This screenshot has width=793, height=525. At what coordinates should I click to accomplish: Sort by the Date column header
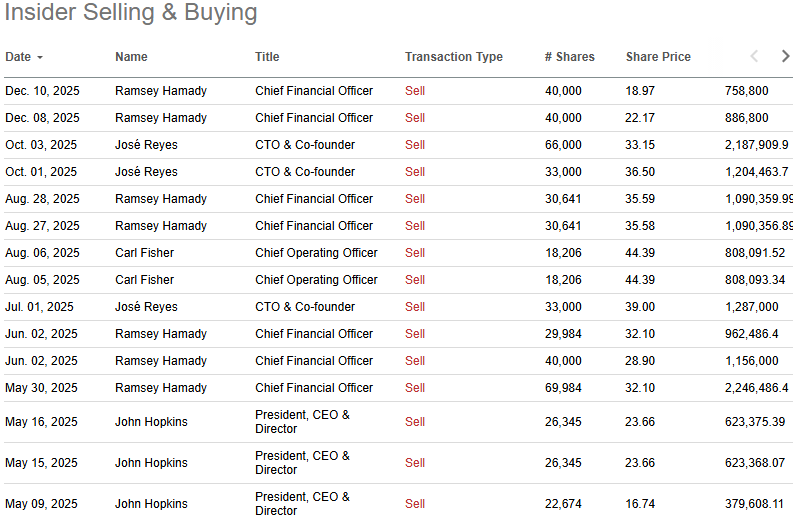pyautogui.click(x=24, y=57)
